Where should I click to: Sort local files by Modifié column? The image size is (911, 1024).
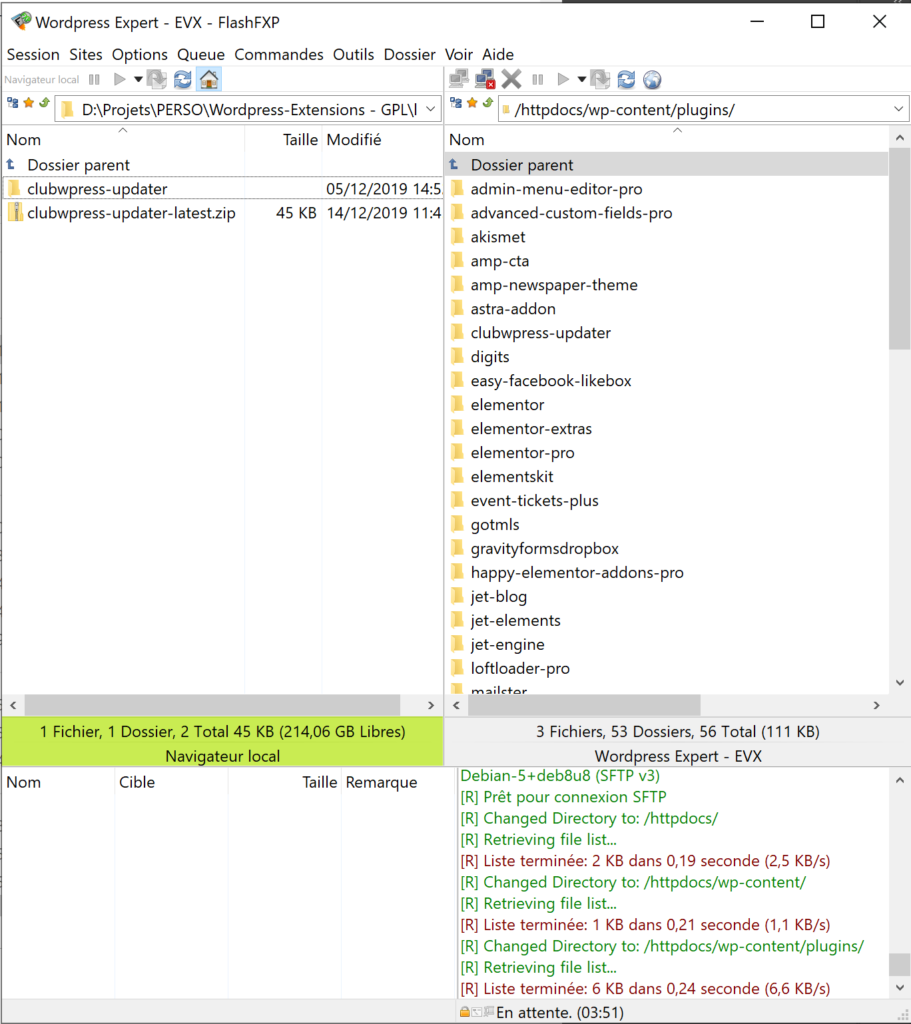coord(382,139)
